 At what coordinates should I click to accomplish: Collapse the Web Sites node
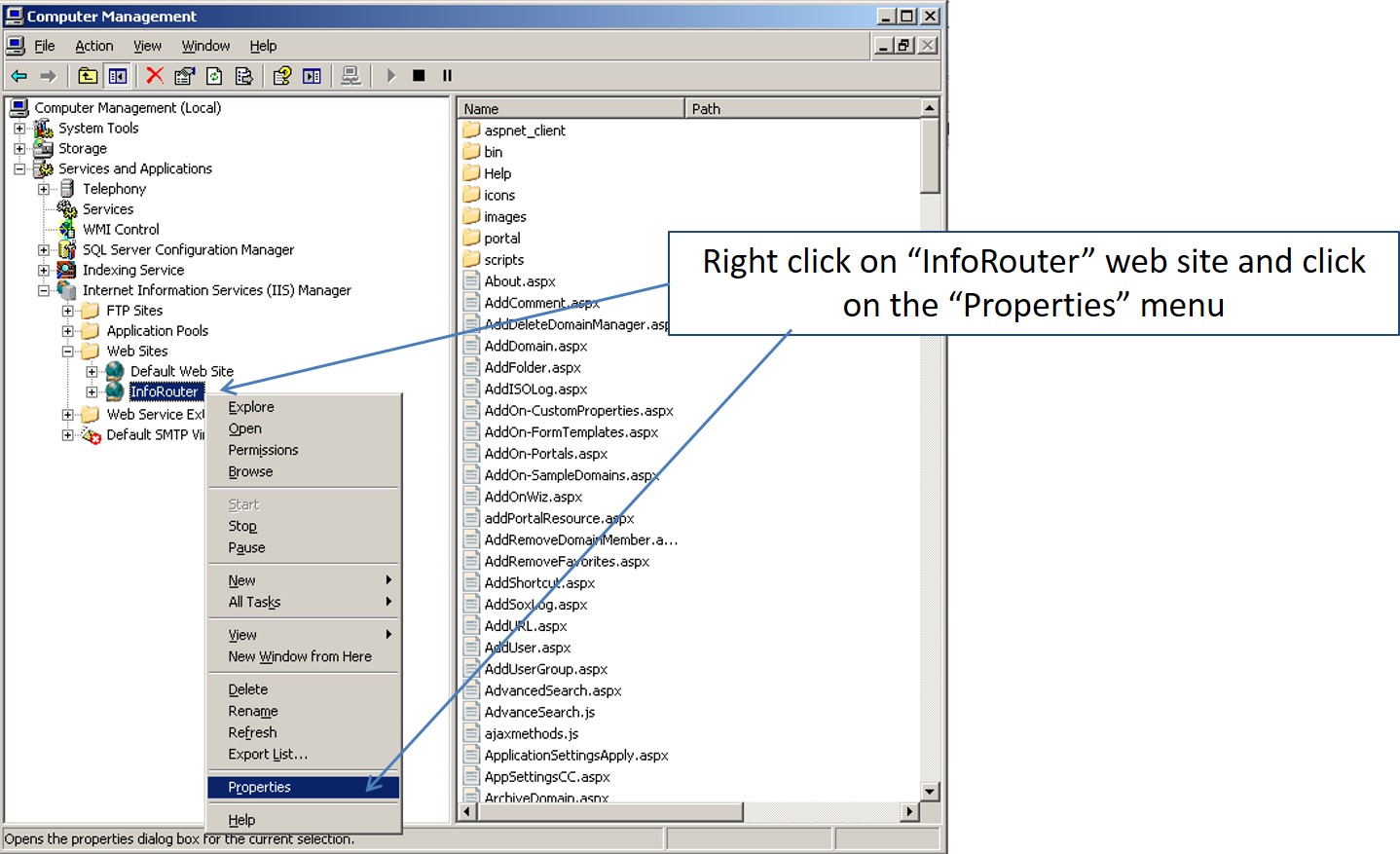click(x=68, y=351)
